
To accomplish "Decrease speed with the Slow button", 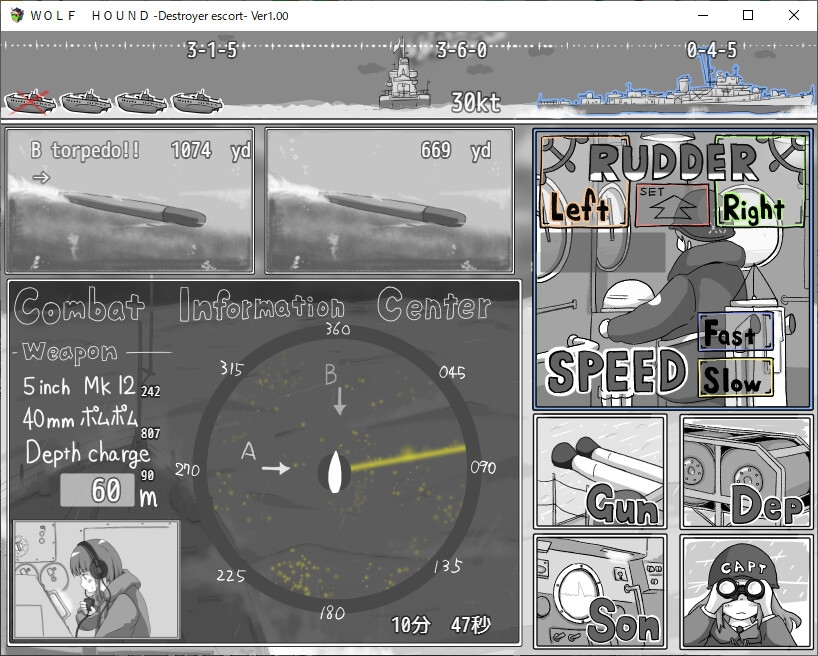I will click(735, 380).
